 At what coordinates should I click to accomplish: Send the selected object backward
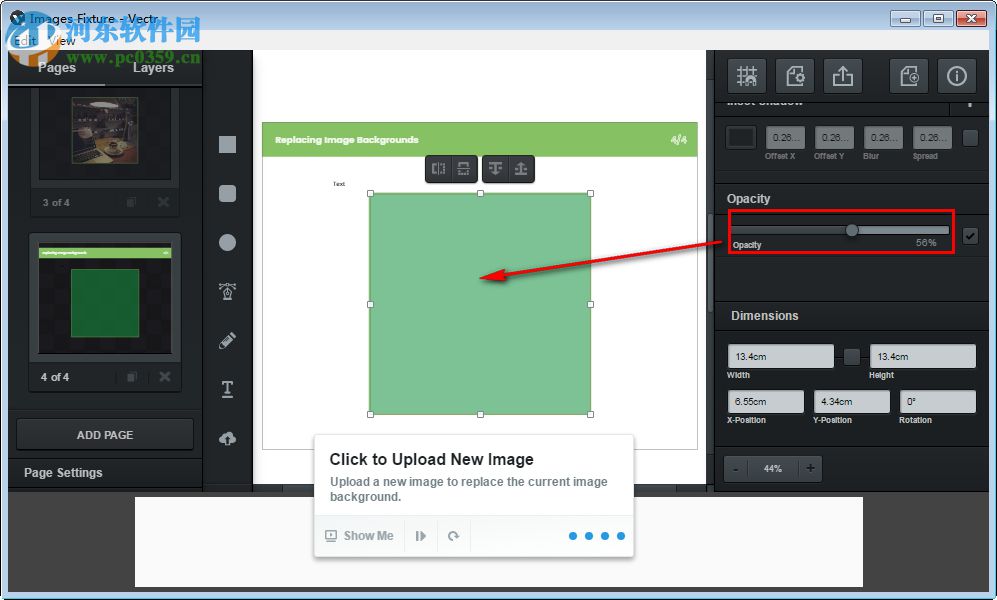click(x=495, y=168)
